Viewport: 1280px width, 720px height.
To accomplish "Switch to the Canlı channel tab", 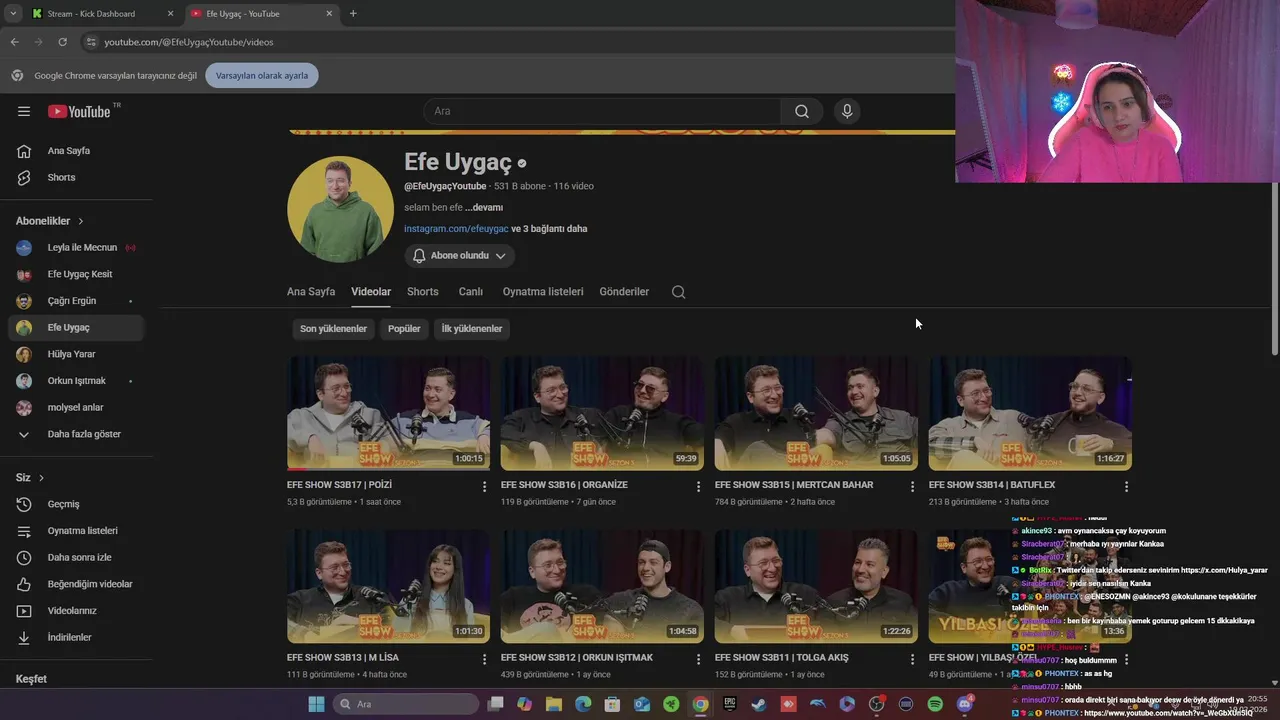I will (470, 292).
